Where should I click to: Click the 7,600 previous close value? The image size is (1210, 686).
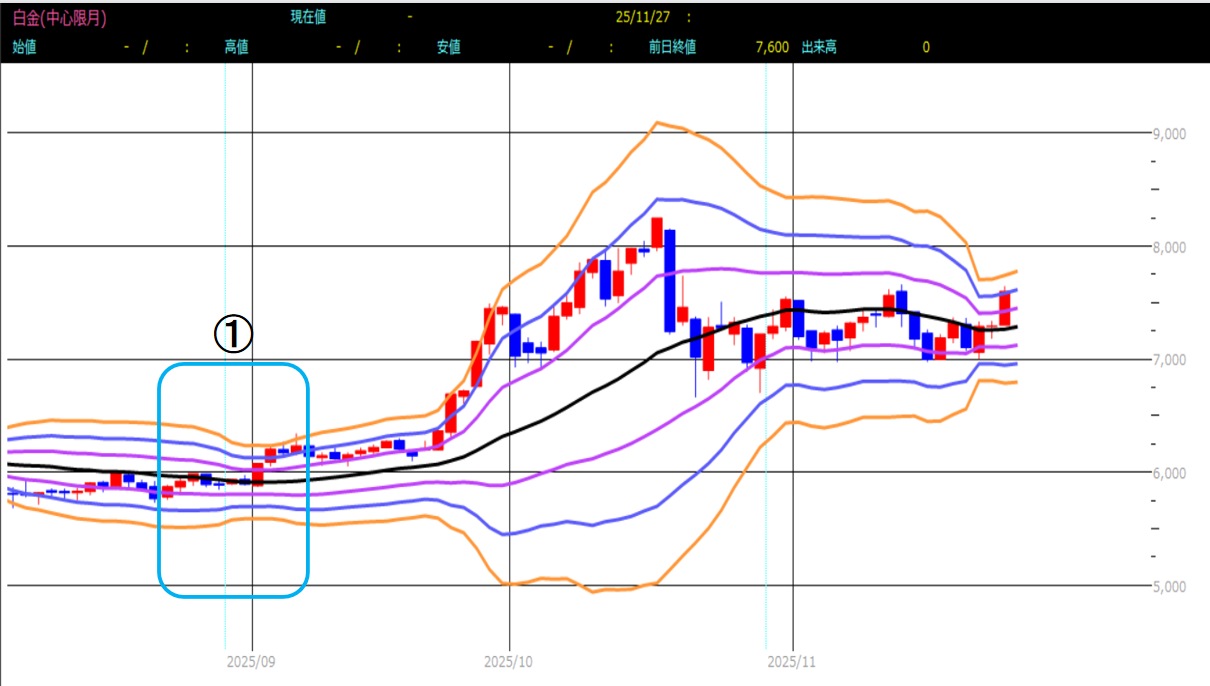click(x=772, y=47)
